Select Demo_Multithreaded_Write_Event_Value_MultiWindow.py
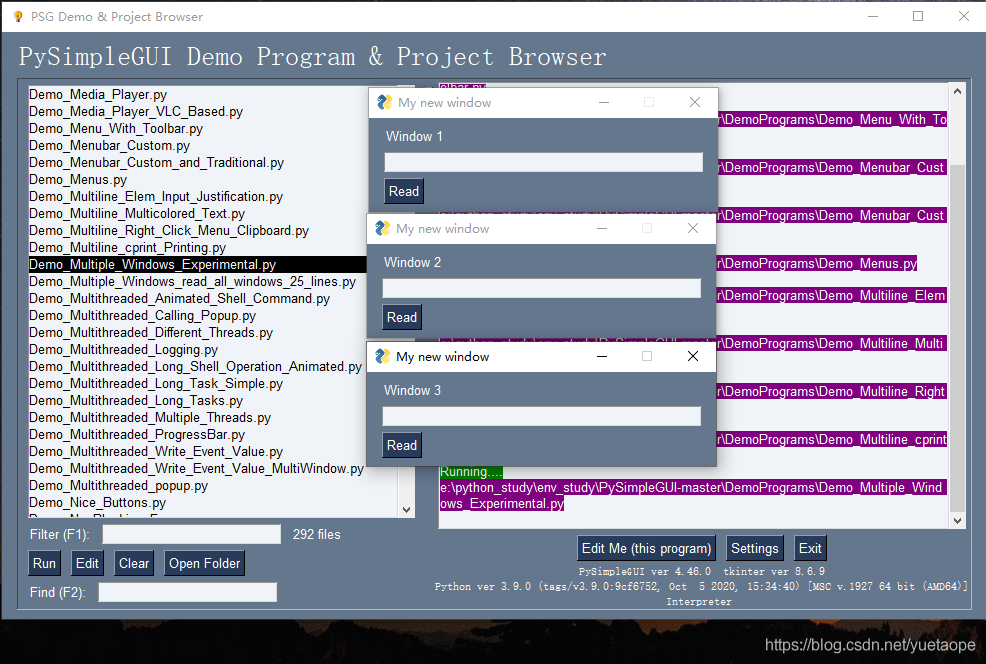Viewport: 986px width, 664px height. click(196, 468)
